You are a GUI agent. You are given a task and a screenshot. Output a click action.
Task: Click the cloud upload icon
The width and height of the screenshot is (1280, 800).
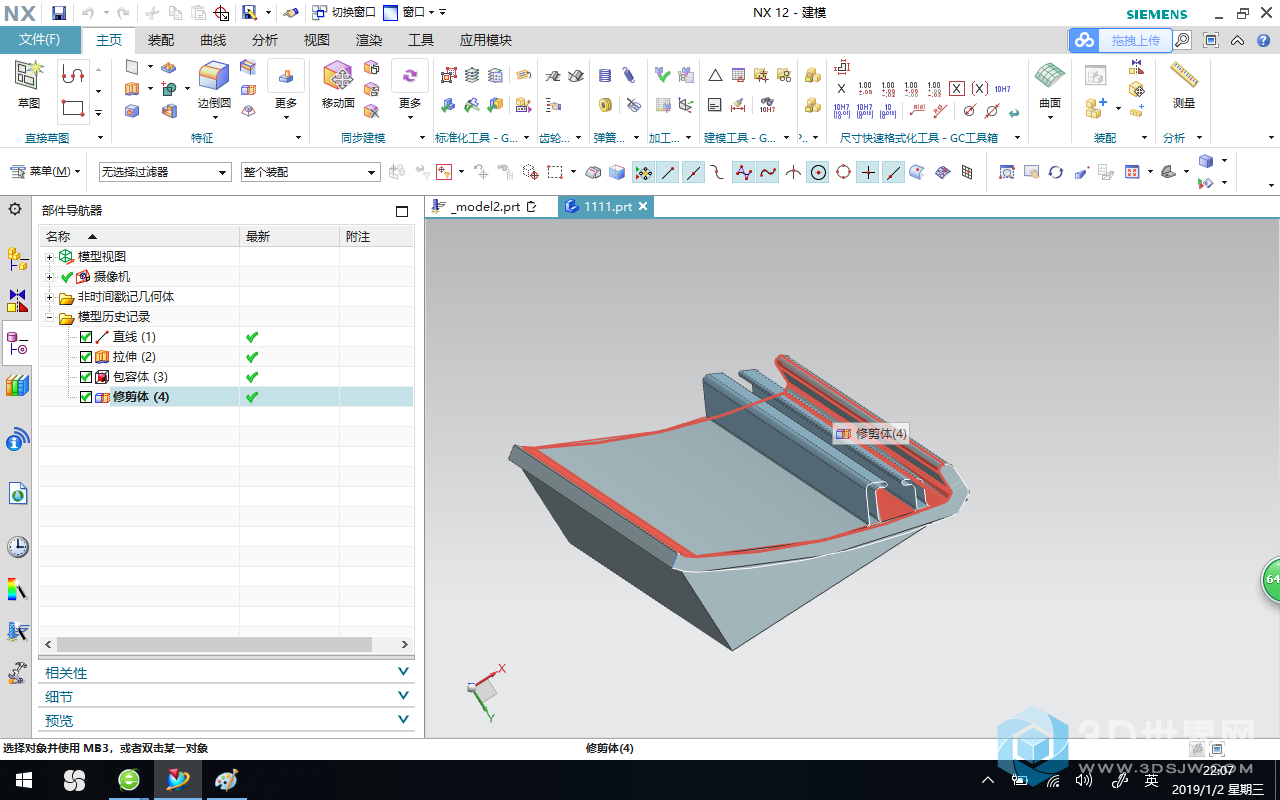click(x=1085, y=41)
